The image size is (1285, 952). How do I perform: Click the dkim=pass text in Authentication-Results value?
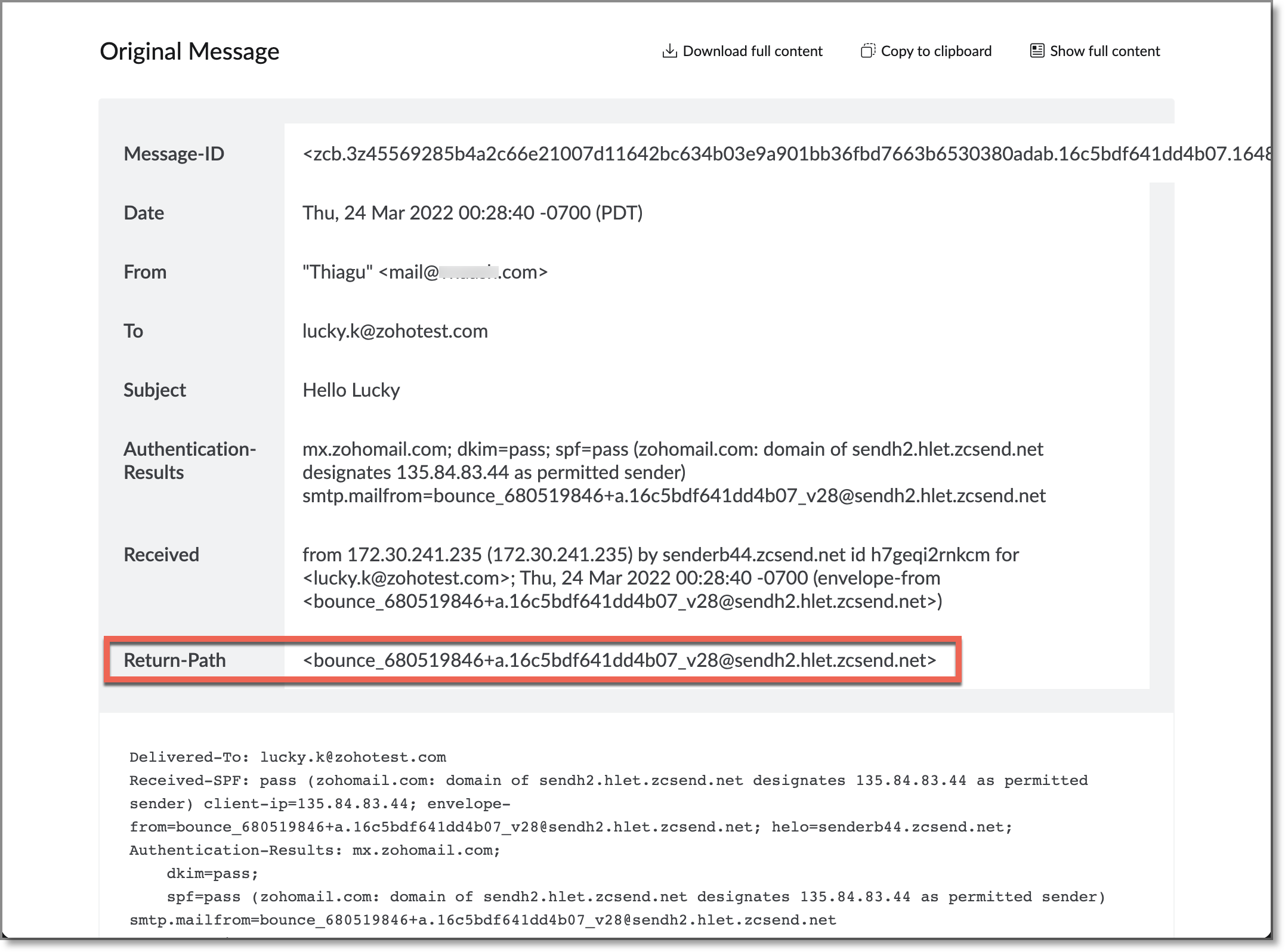(503, 449)
